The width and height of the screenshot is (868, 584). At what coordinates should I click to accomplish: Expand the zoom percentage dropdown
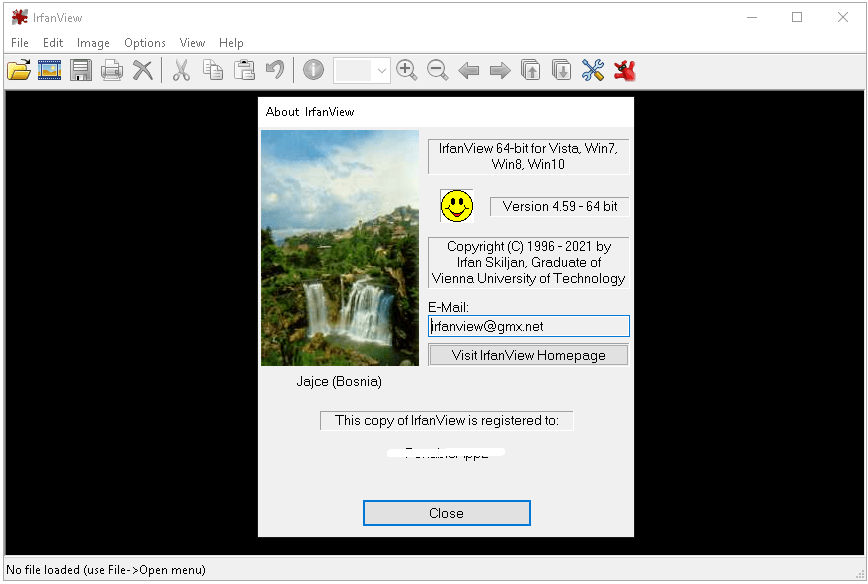[381, 71]
